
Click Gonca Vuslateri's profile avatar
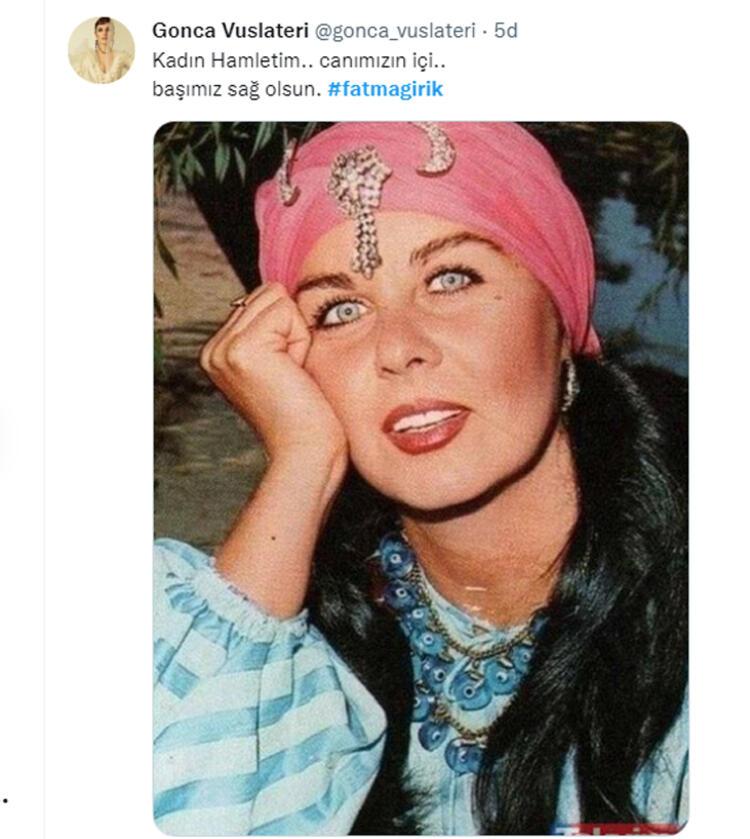(101, 50)
